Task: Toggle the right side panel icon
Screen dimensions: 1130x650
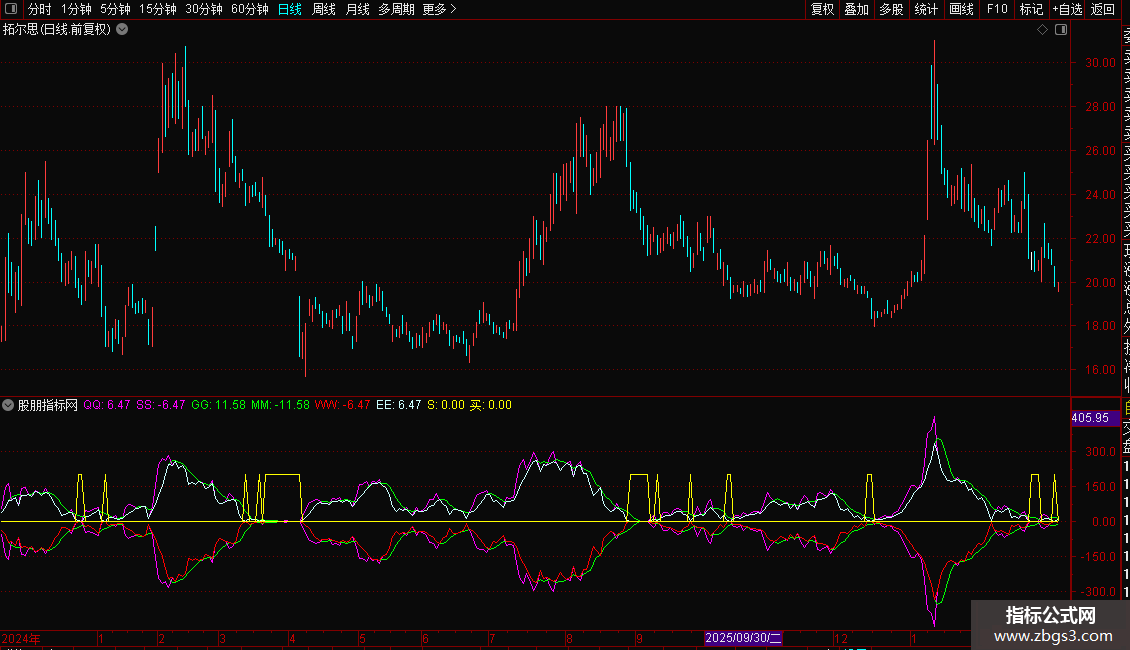Action: [1061, 30]
